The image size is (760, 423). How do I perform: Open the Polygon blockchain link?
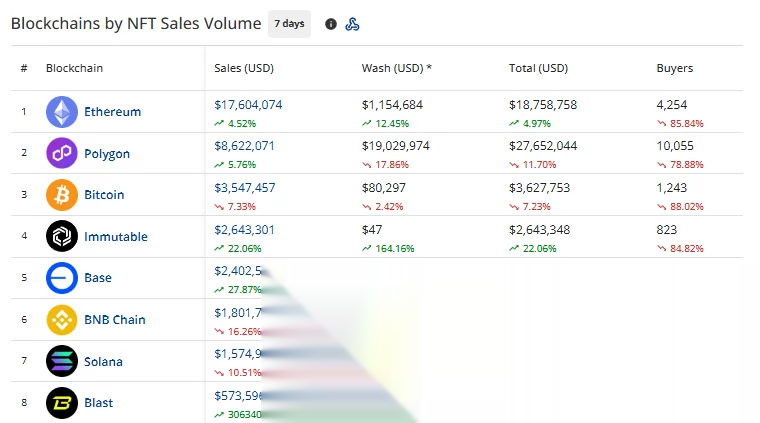pyautogui.click(x=107, y=154)
